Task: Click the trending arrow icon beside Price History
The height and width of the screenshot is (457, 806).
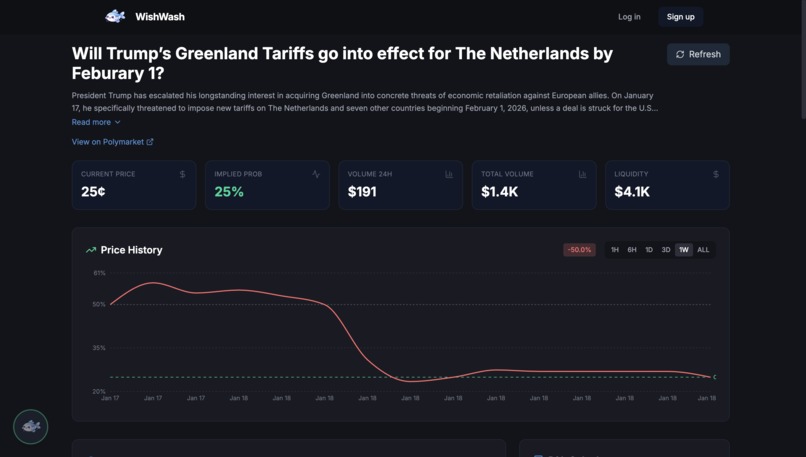Action: (91, 250)
